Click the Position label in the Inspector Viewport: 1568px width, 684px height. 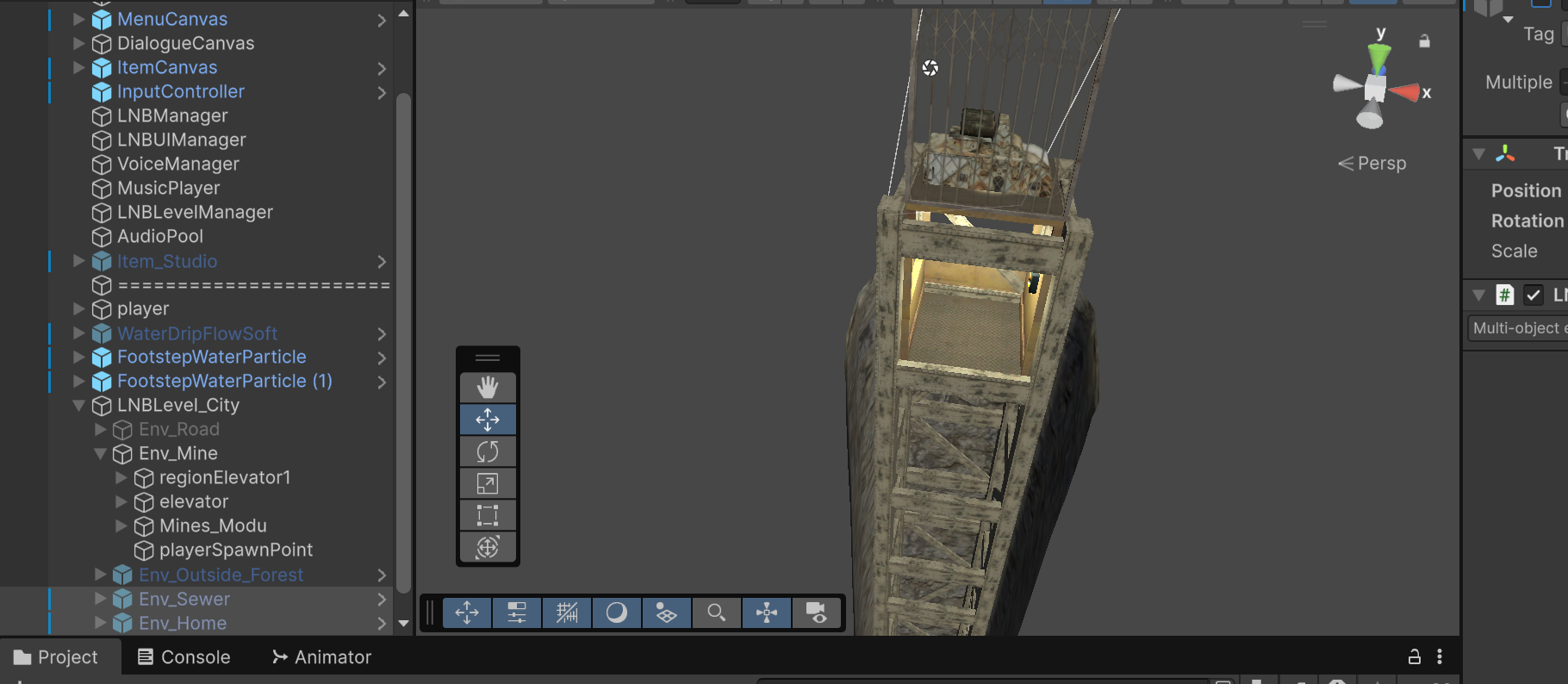click(1526, 190)
